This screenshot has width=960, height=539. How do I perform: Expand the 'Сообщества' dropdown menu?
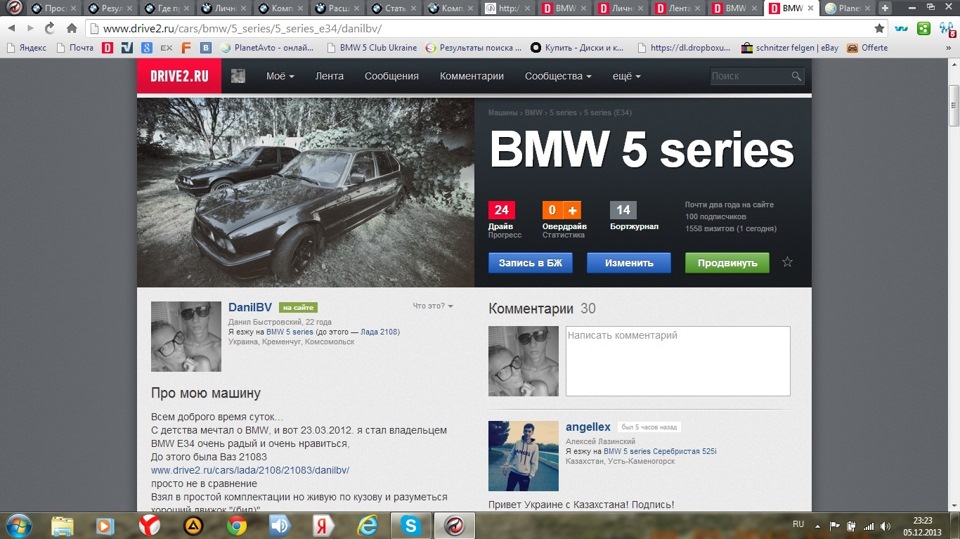(558, 76)
